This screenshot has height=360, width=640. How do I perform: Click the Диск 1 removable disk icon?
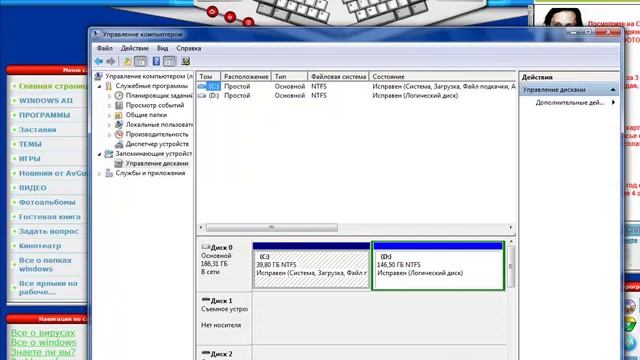[x=206, y=300]
